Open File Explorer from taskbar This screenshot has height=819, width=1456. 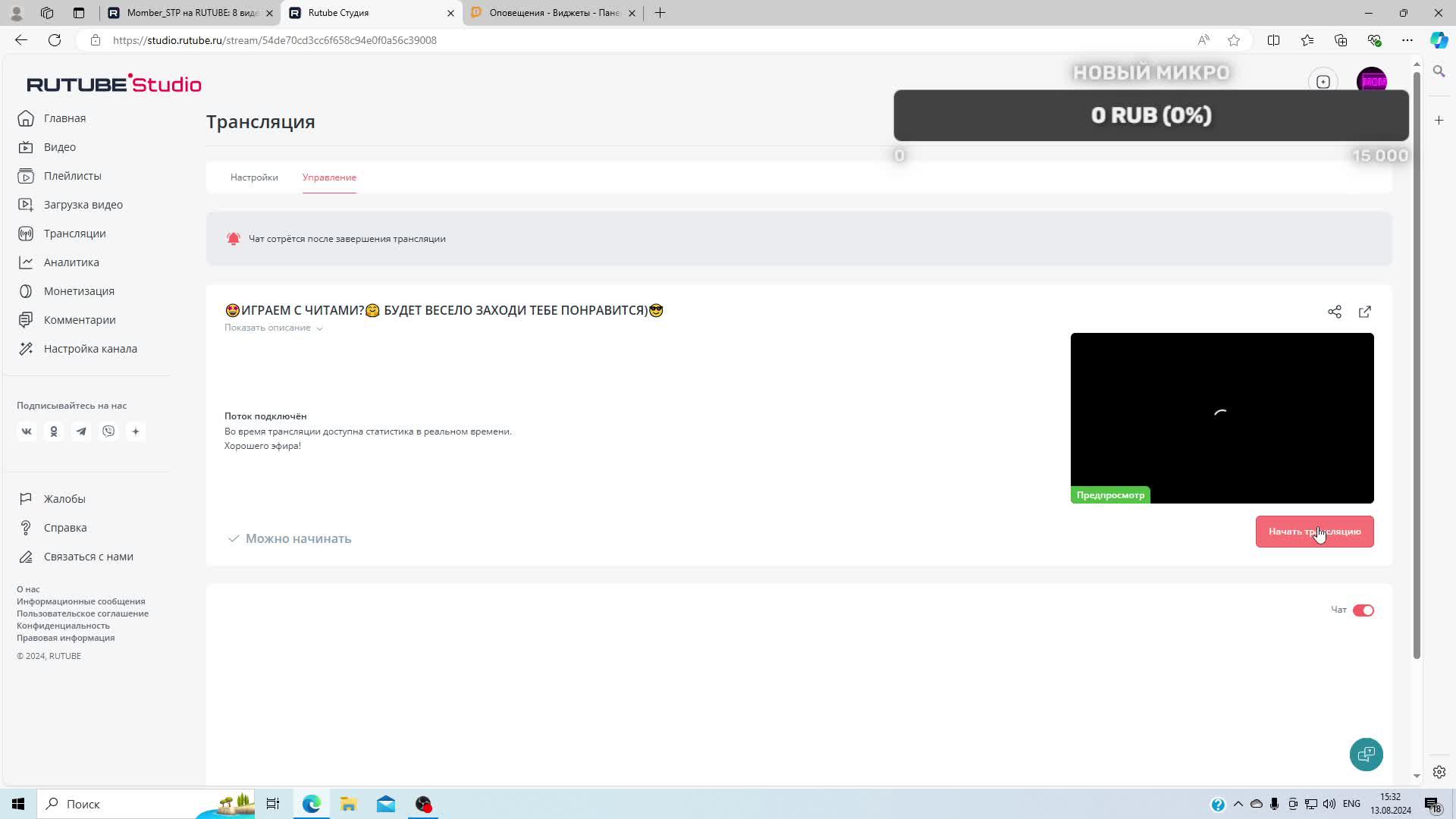(349, 804)
